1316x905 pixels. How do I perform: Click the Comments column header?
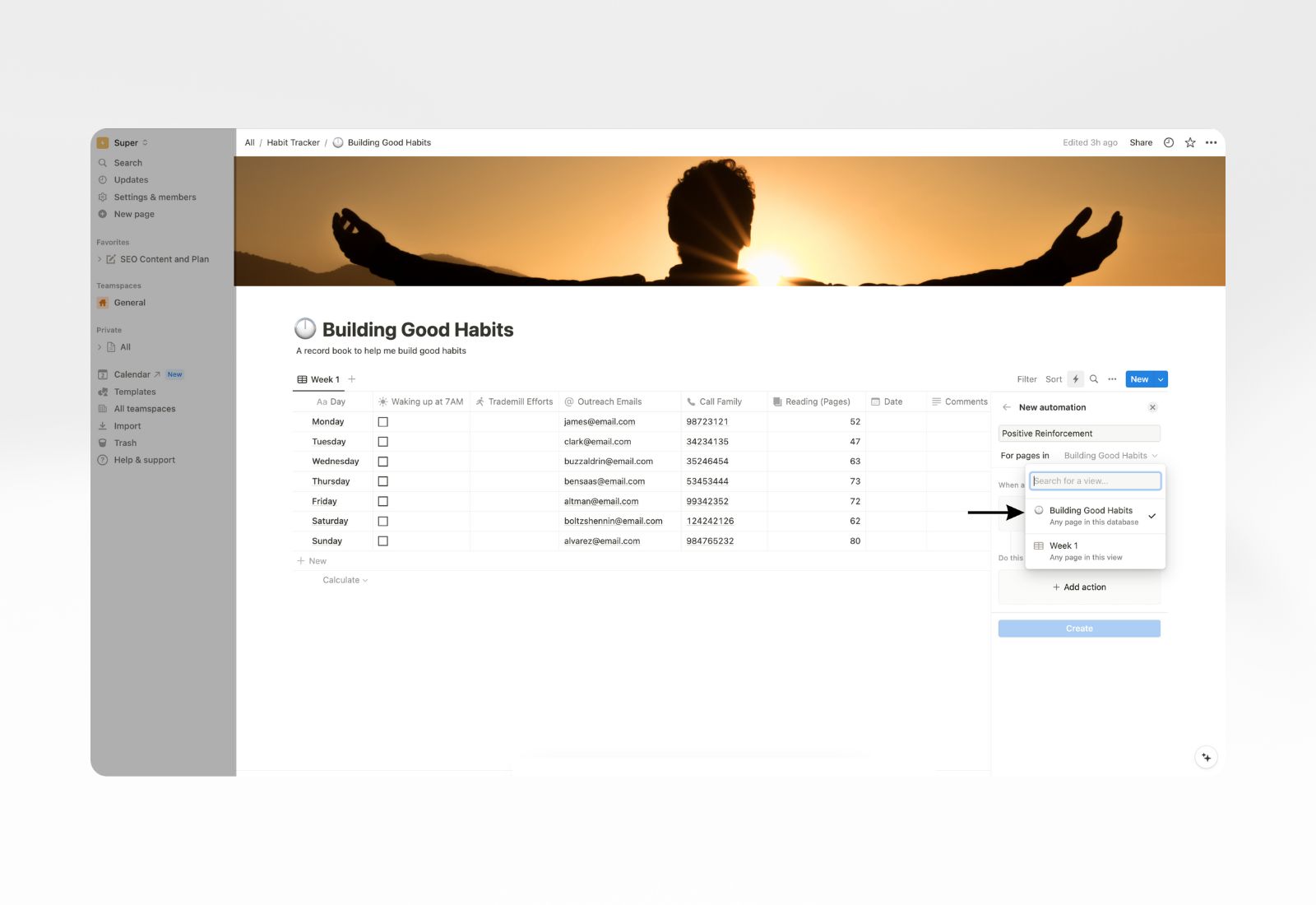point(958,401)
